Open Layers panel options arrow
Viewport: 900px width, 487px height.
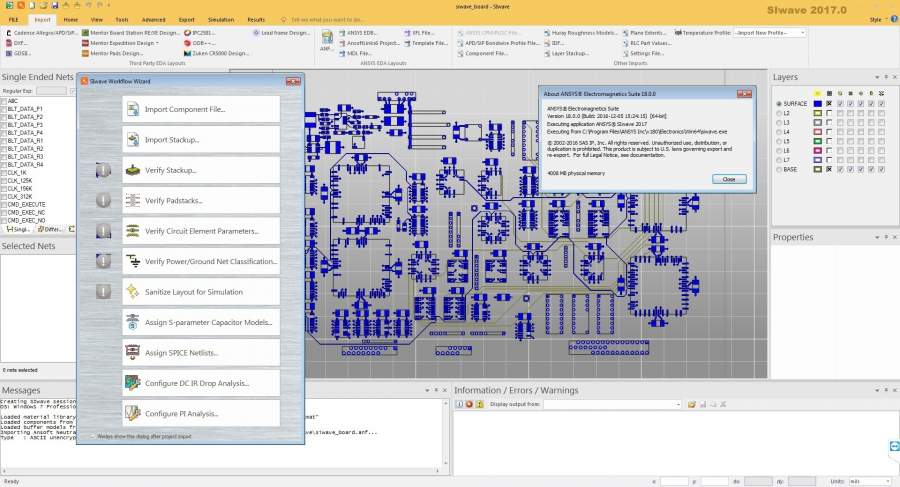coord(877,77)
